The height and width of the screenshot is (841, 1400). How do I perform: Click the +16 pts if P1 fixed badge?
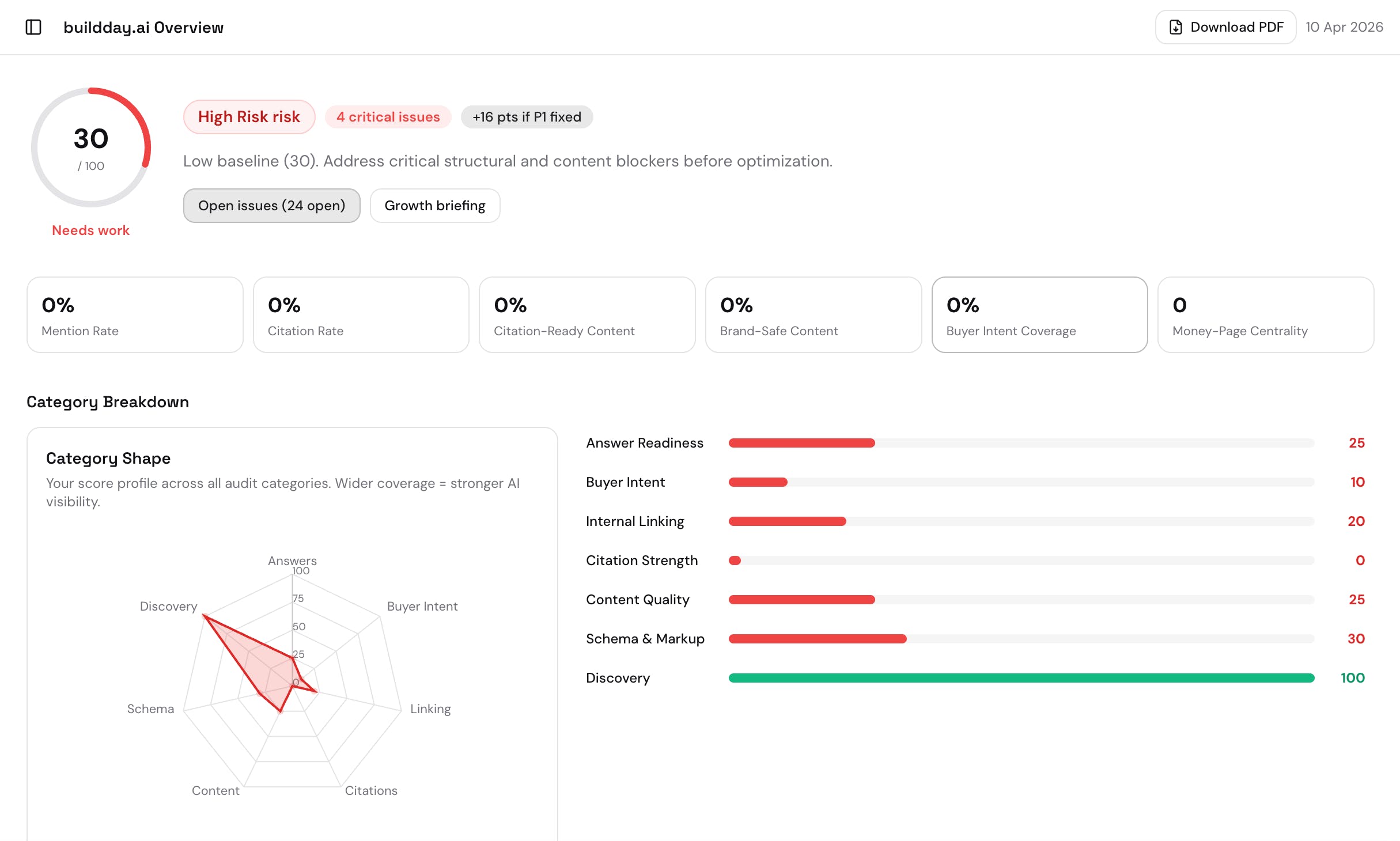tap(527, 117)
